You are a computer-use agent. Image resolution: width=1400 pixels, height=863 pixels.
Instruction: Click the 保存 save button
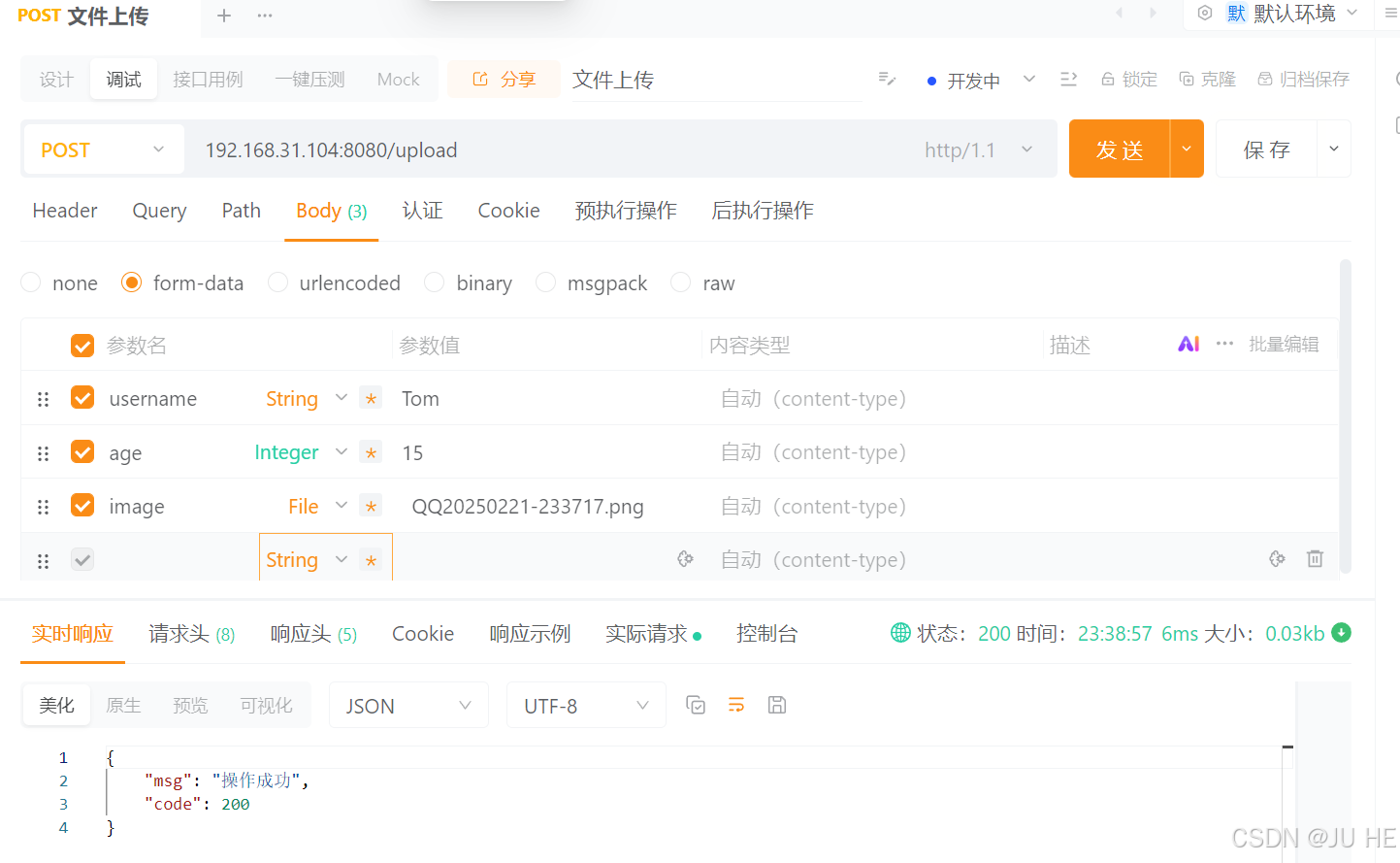1266,149
